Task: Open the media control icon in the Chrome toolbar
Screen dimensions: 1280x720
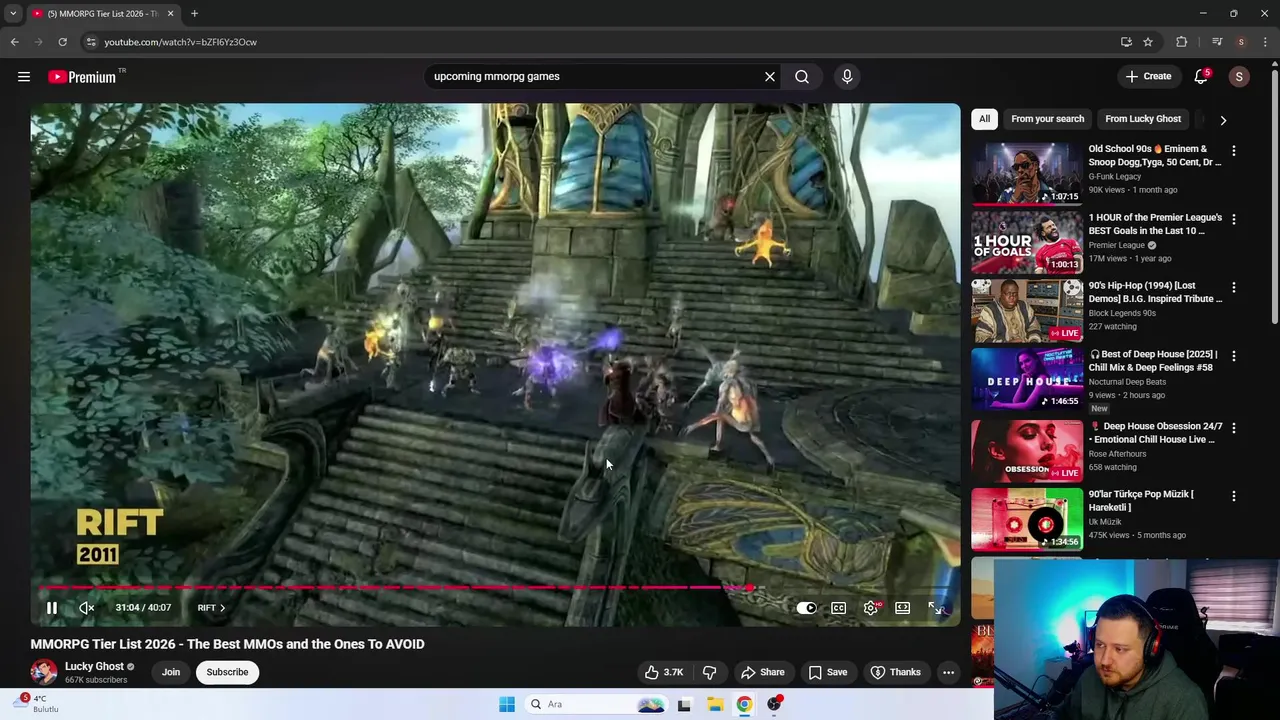Action: pos(1217,42)
